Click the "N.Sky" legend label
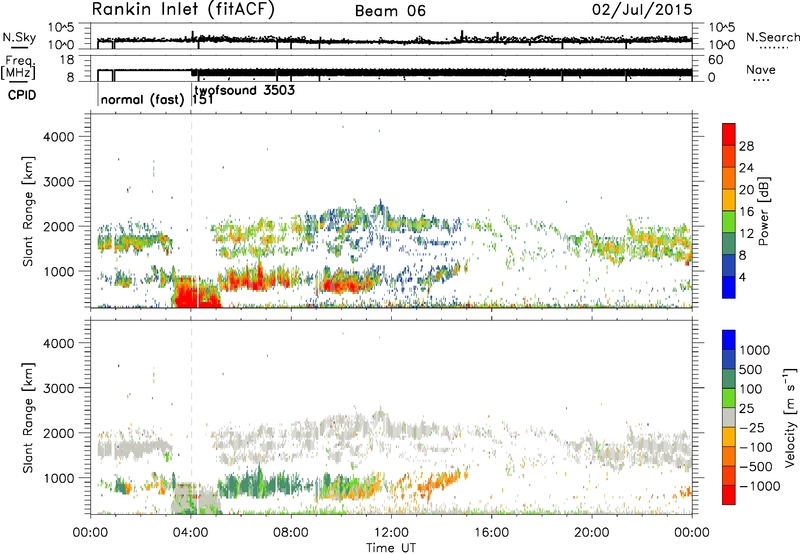The width and height of the screenshot is (800, 554). tap(19, 37)
